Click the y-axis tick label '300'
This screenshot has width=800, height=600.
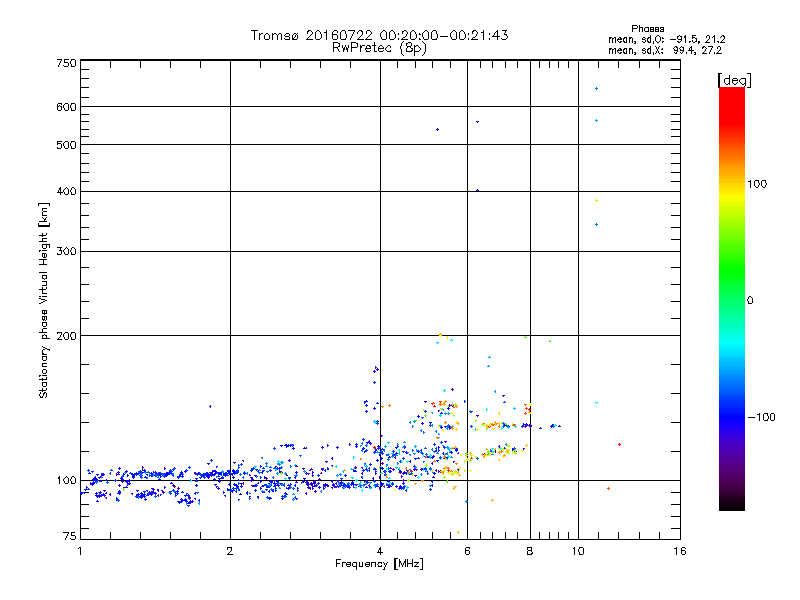[x=66, y=252]
